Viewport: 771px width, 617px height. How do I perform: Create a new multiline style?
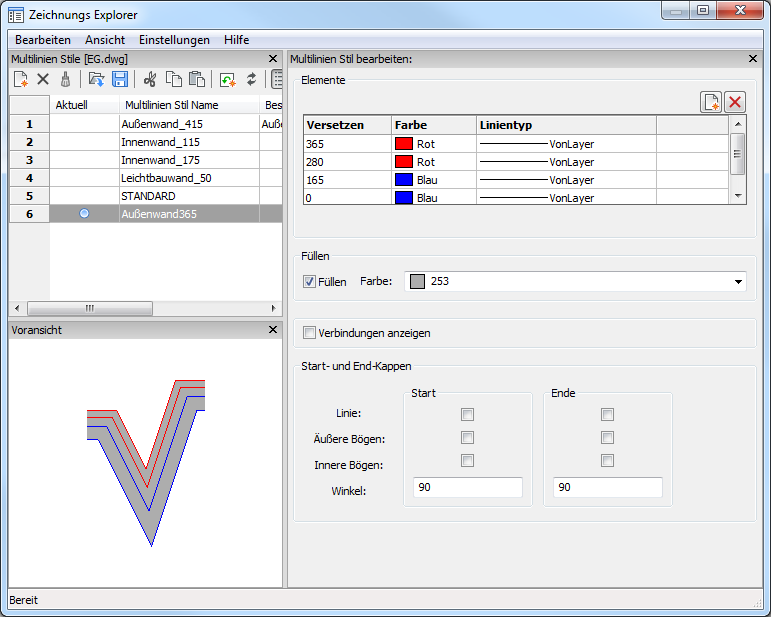[20, 79]
